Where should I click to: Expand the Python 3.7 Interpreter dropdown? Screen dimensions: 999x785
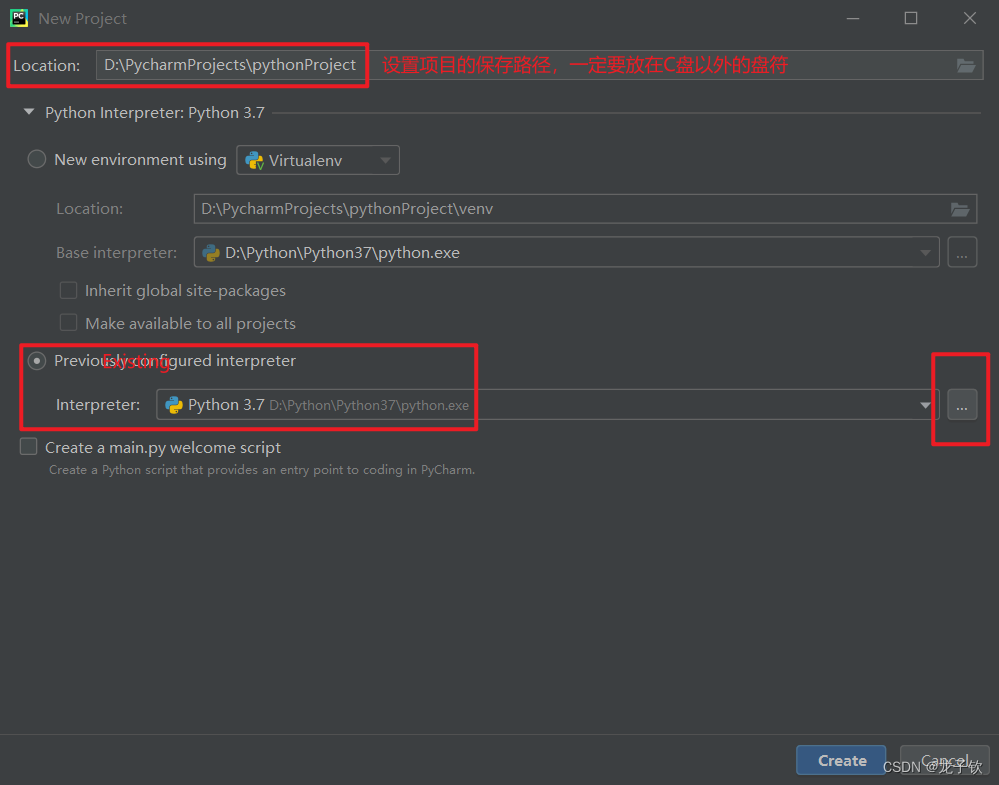pyautogui.click(x=925, y=405)
